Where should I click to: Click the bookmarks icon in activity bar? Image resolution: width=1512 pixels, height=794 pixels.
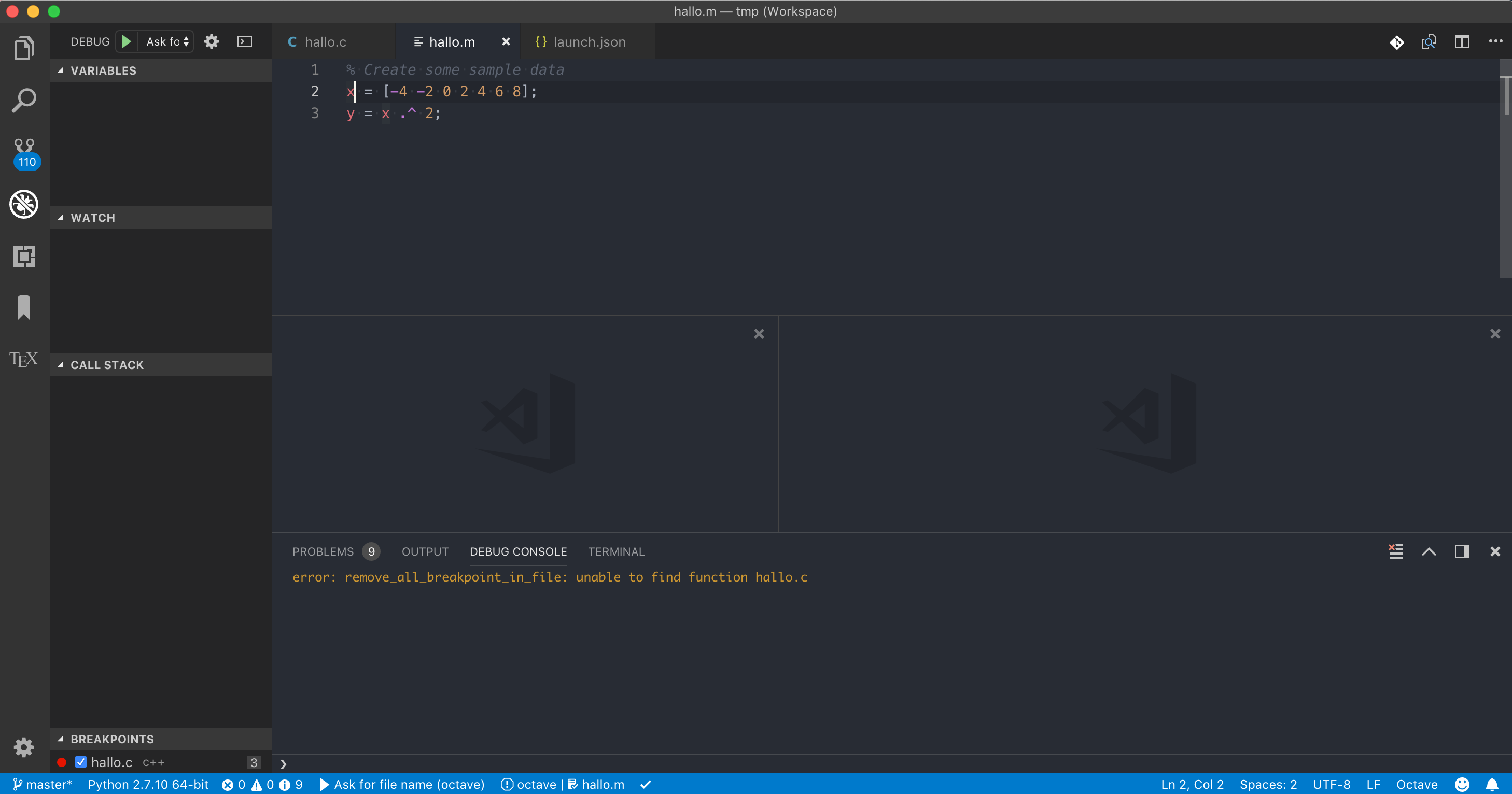click(x=24, y=307)
